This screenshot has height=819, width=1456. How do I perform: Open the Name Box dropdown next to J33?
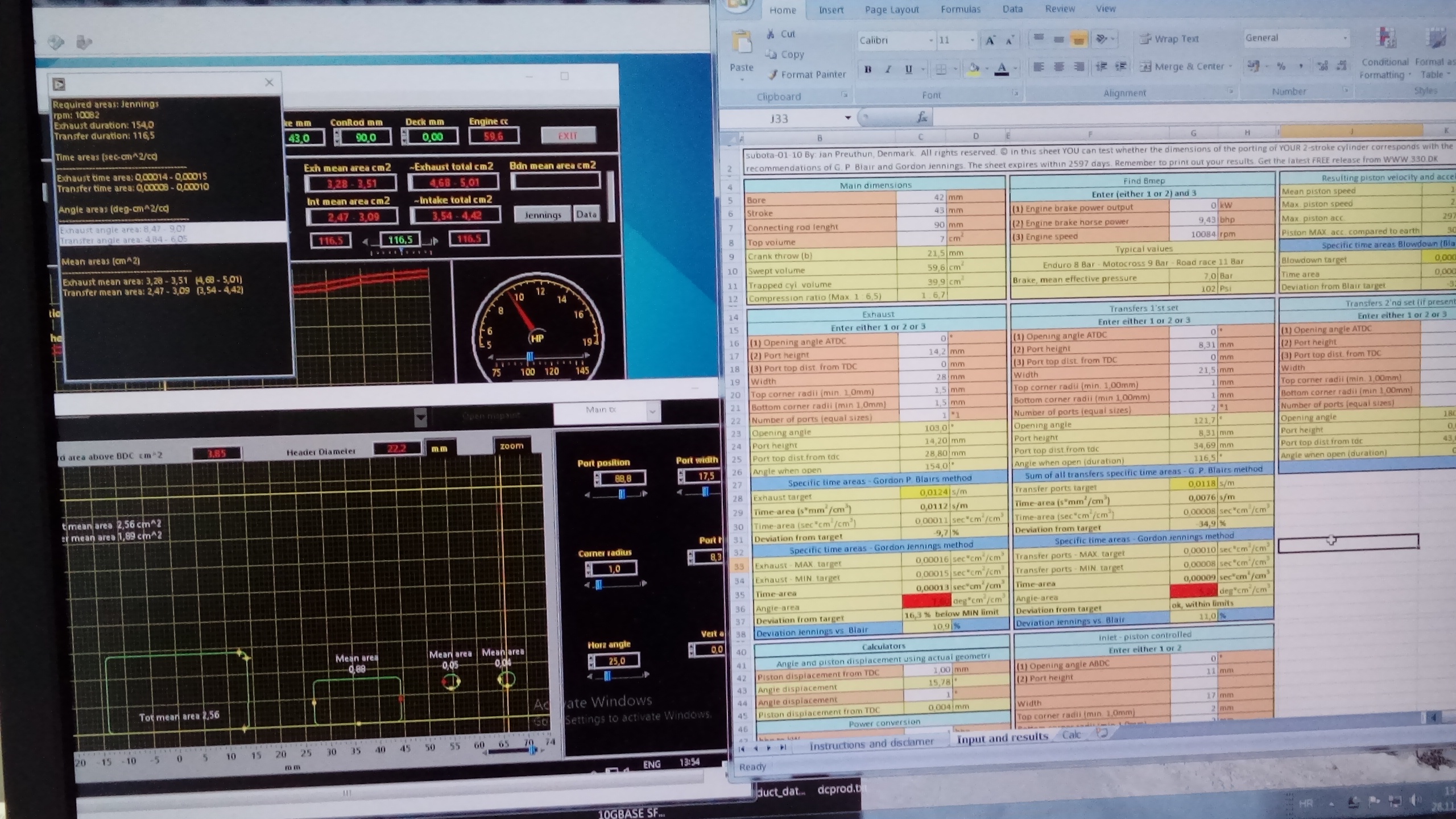point(847,118)
